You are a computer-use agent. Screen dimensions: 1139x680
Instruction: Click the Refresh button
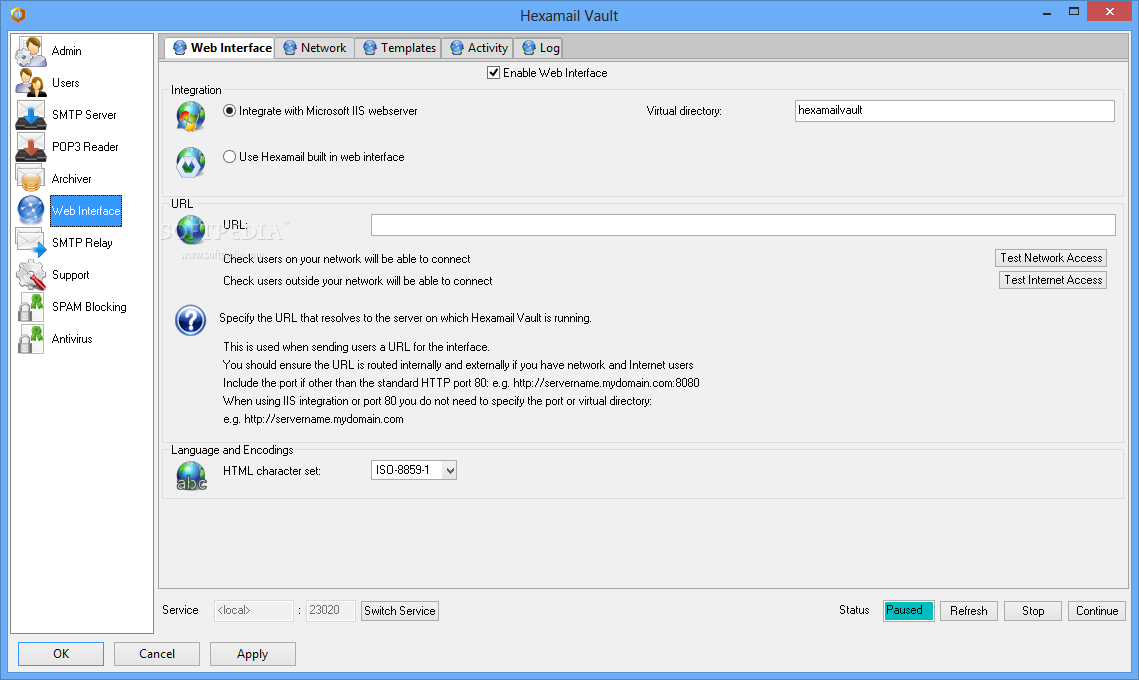pyautogui.click(x=968, y=611)
